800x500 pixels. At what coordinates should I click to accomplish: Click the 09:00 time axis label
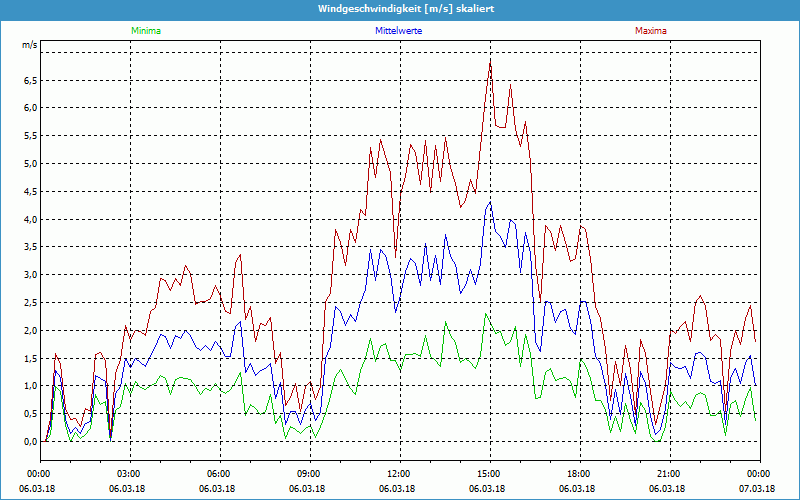click(309, 474)
